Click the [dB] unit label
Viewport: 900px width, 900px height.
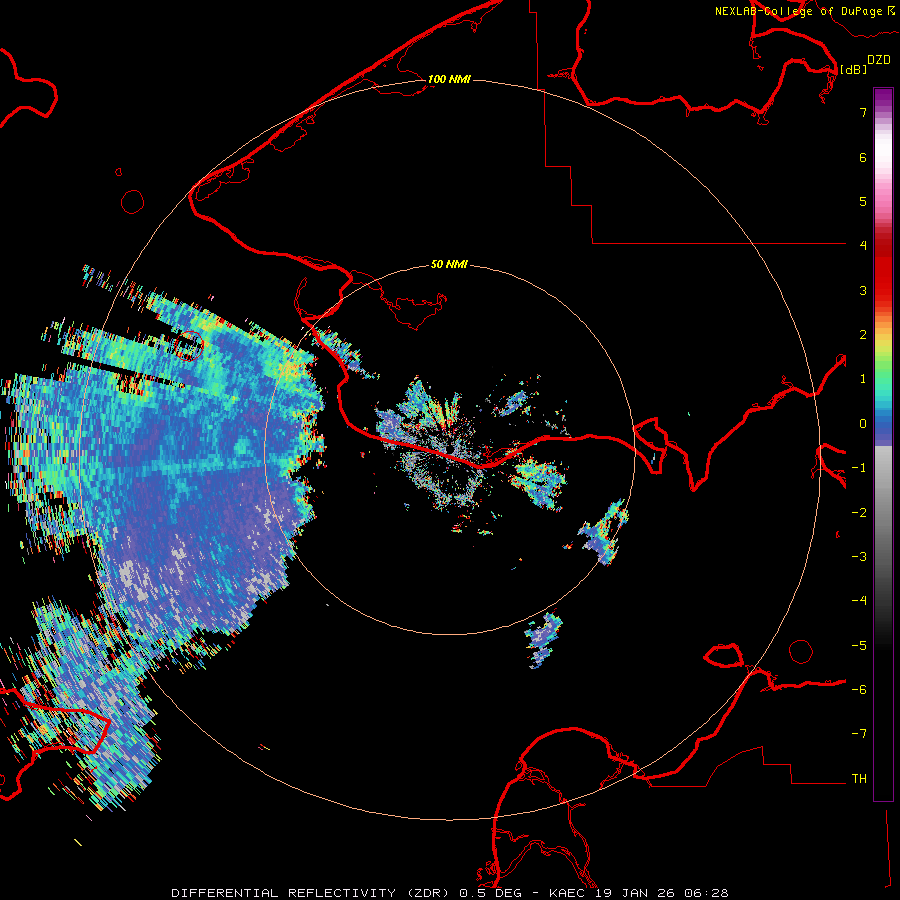pos(854,69)
